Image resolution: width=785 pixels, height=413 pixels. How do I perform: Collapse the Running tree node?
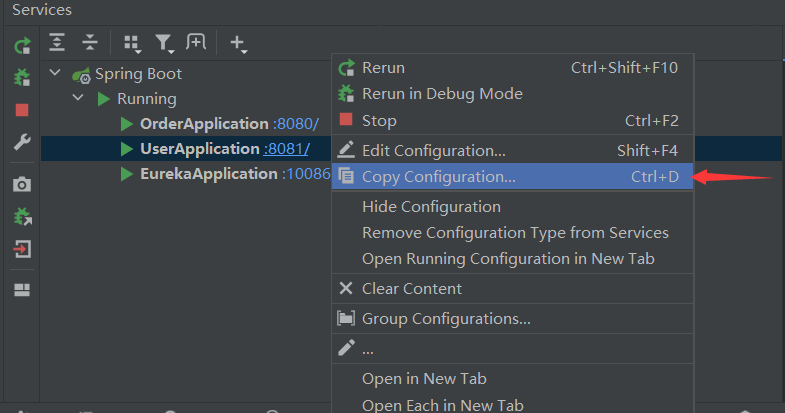(x=78, y=99)
